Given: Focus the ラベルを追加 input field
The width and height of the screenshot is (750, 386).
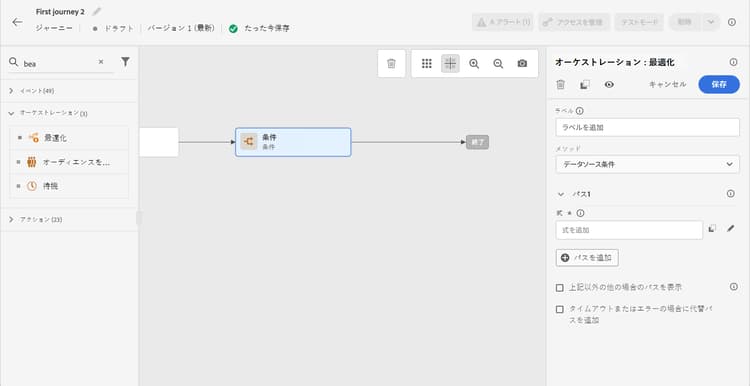Looking at the screenshot, I should pos(648,127).
